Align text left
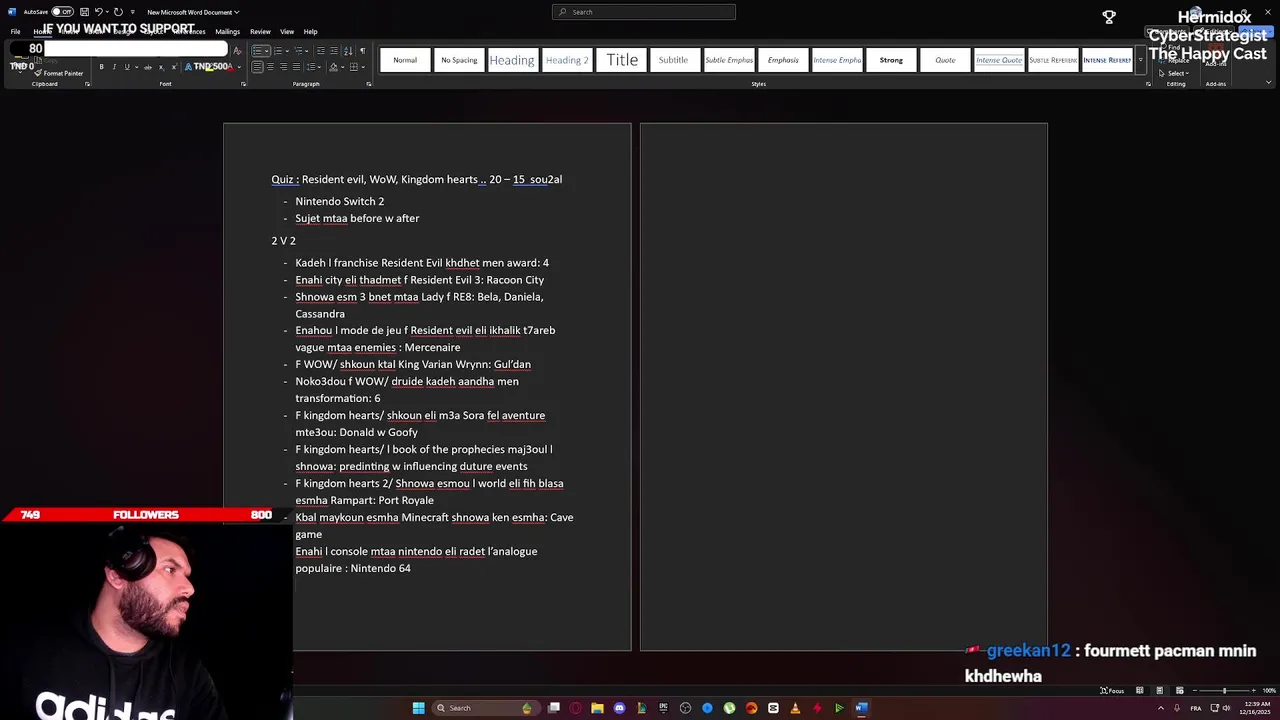Image resolution: width=1280 pixels, height=720 pixels. click(257, 67)
